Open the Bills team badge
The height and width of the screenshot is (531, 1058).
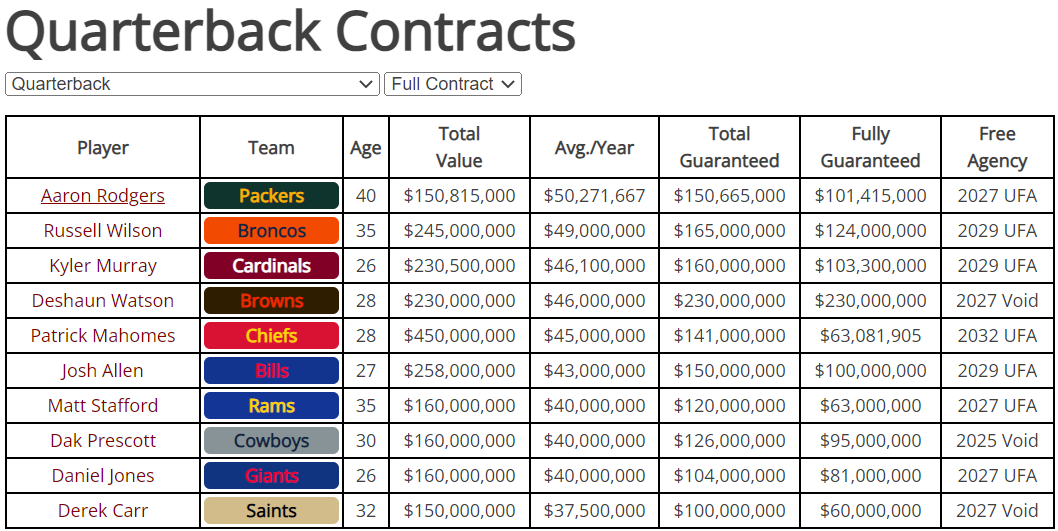pyautogui.click(x=271, y=371)
